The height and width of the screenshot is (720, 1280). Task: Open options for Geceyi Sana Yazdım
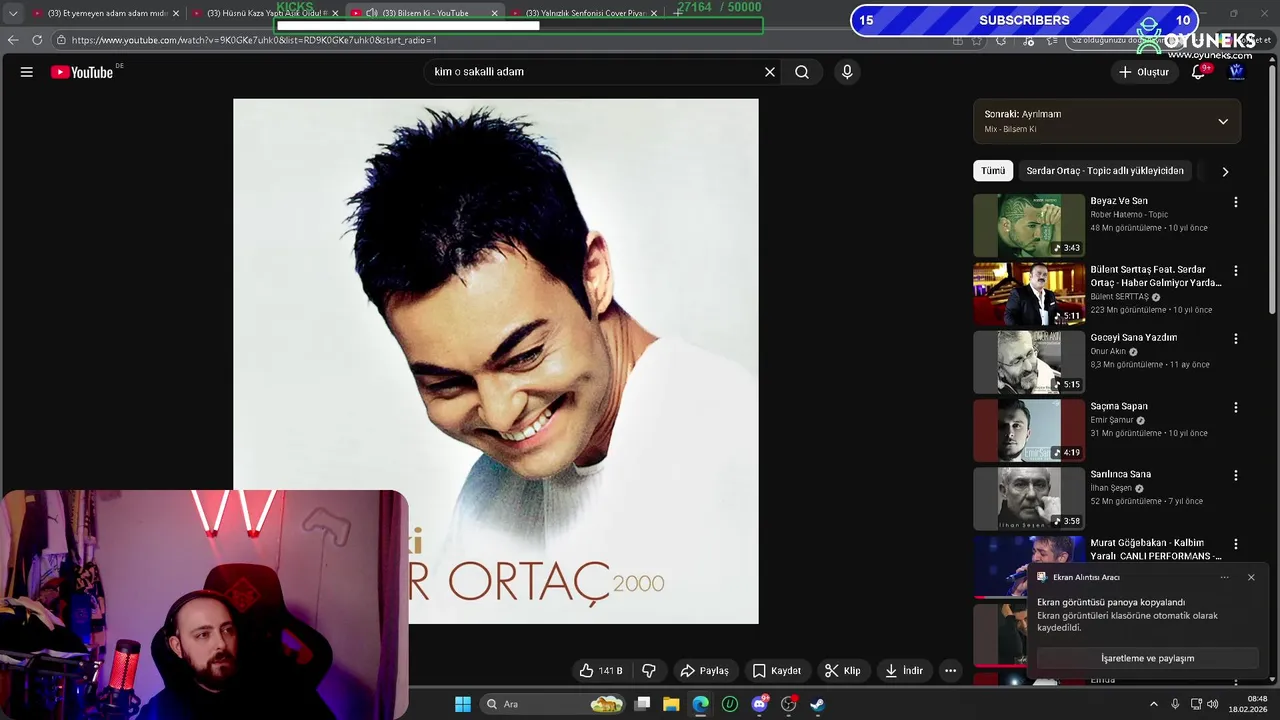coord(1236,339)
